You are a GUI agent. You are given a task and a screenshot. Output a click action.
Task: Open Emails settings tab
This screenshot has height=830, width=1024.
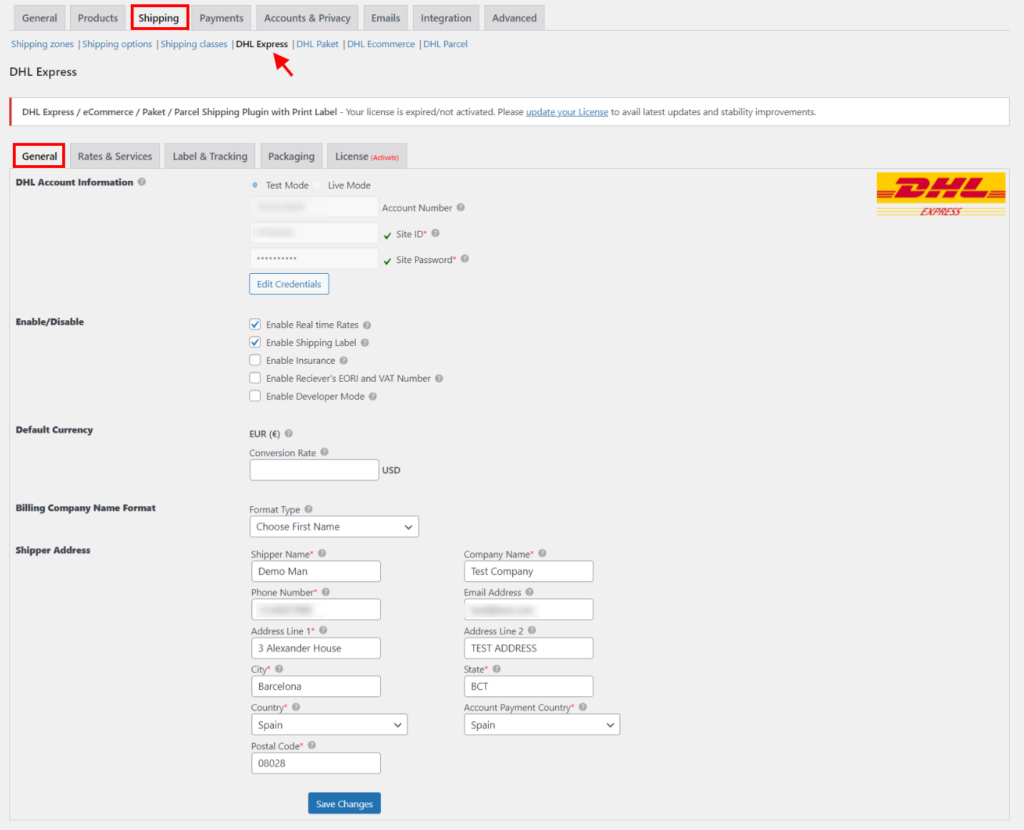(x=385, y=18)
